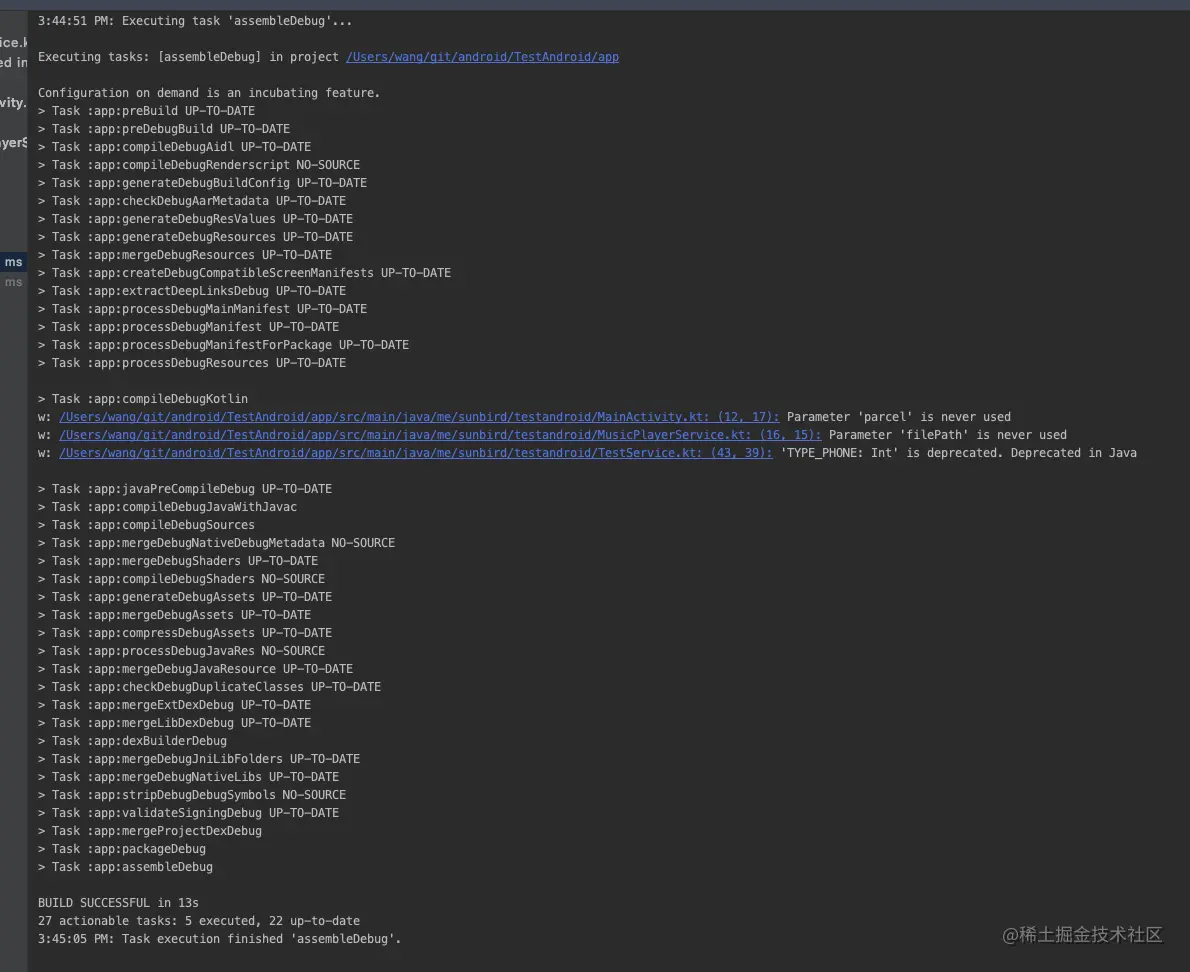Select the ':app:generateDebugBuildConfig' task line
The image size is (1190, 972).
click(x=203, y=183)
